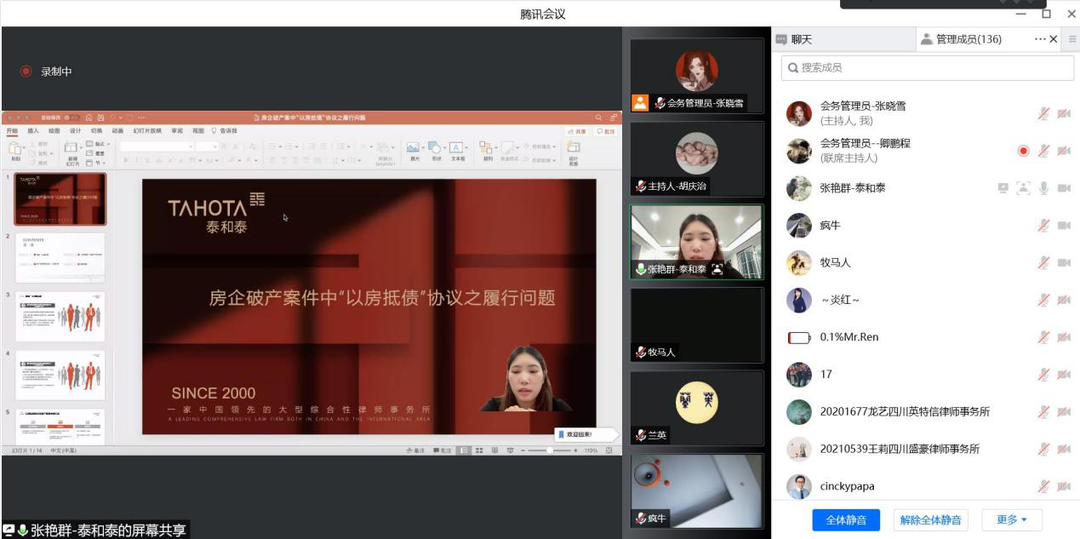
Task: Click the search icon in PowerPoint title bar
Action: tap(599, 118)
